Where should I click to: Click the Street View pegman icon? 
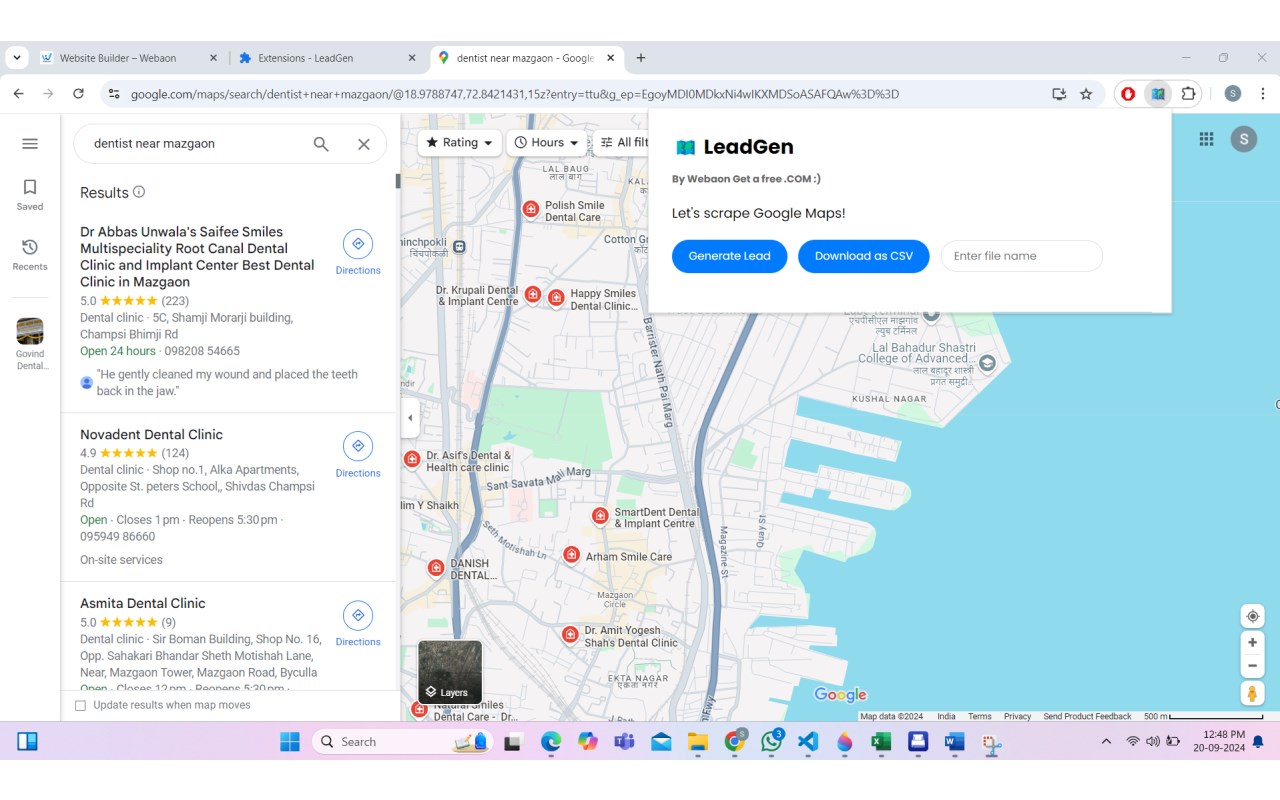pyautogui.click(x=1252, y=693)
